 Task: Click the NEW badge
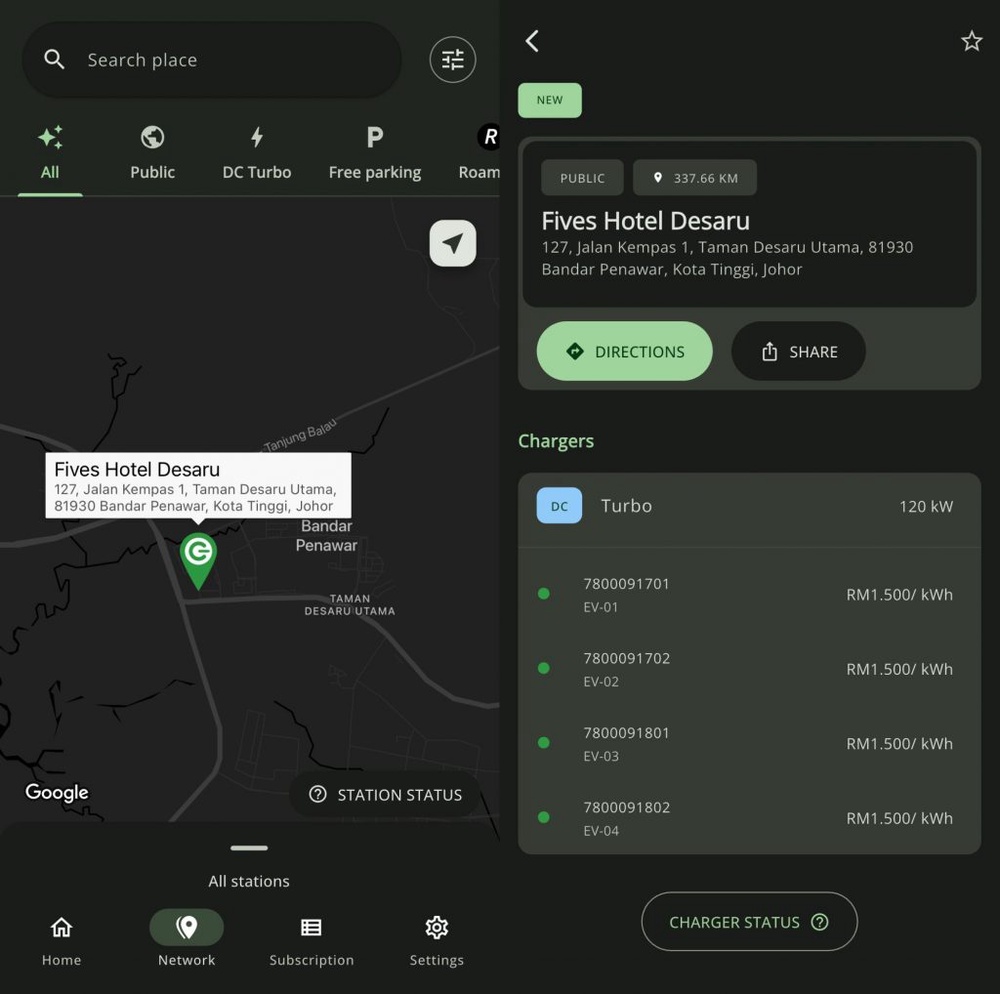pos(549,100)
